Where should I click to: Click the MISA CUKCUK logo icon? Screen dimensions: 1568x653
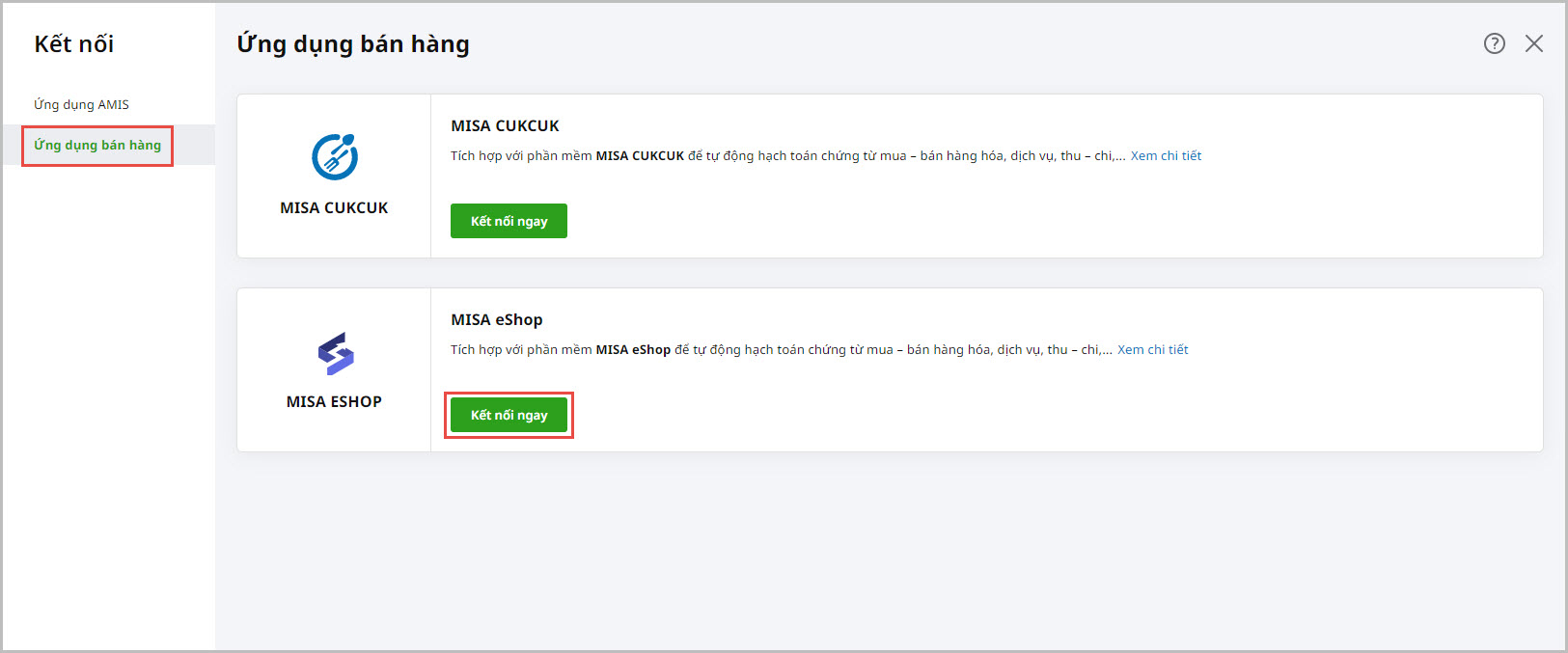point(334,156)
